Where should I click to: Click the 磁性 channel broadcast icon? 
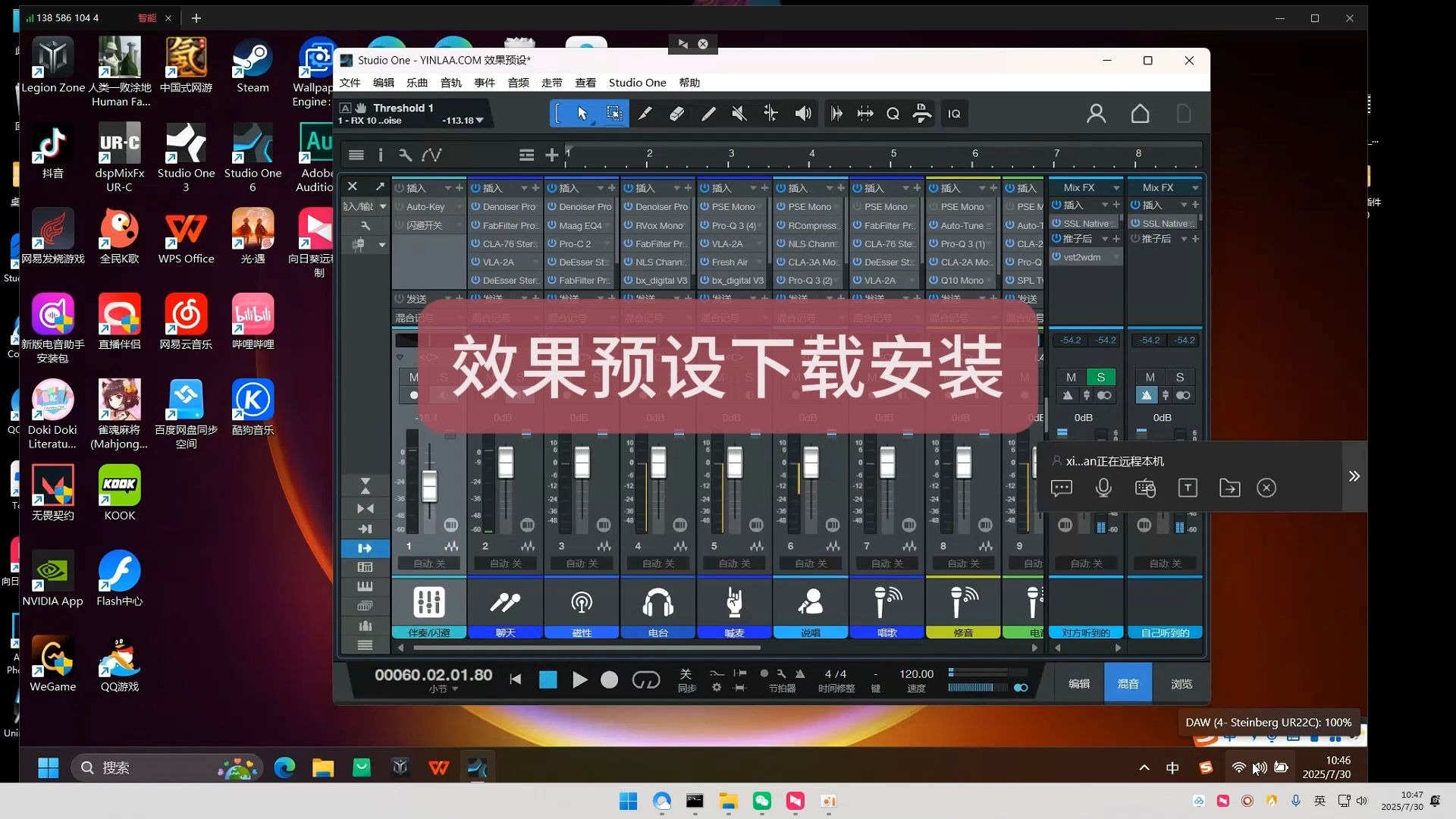tap(582, 602)
